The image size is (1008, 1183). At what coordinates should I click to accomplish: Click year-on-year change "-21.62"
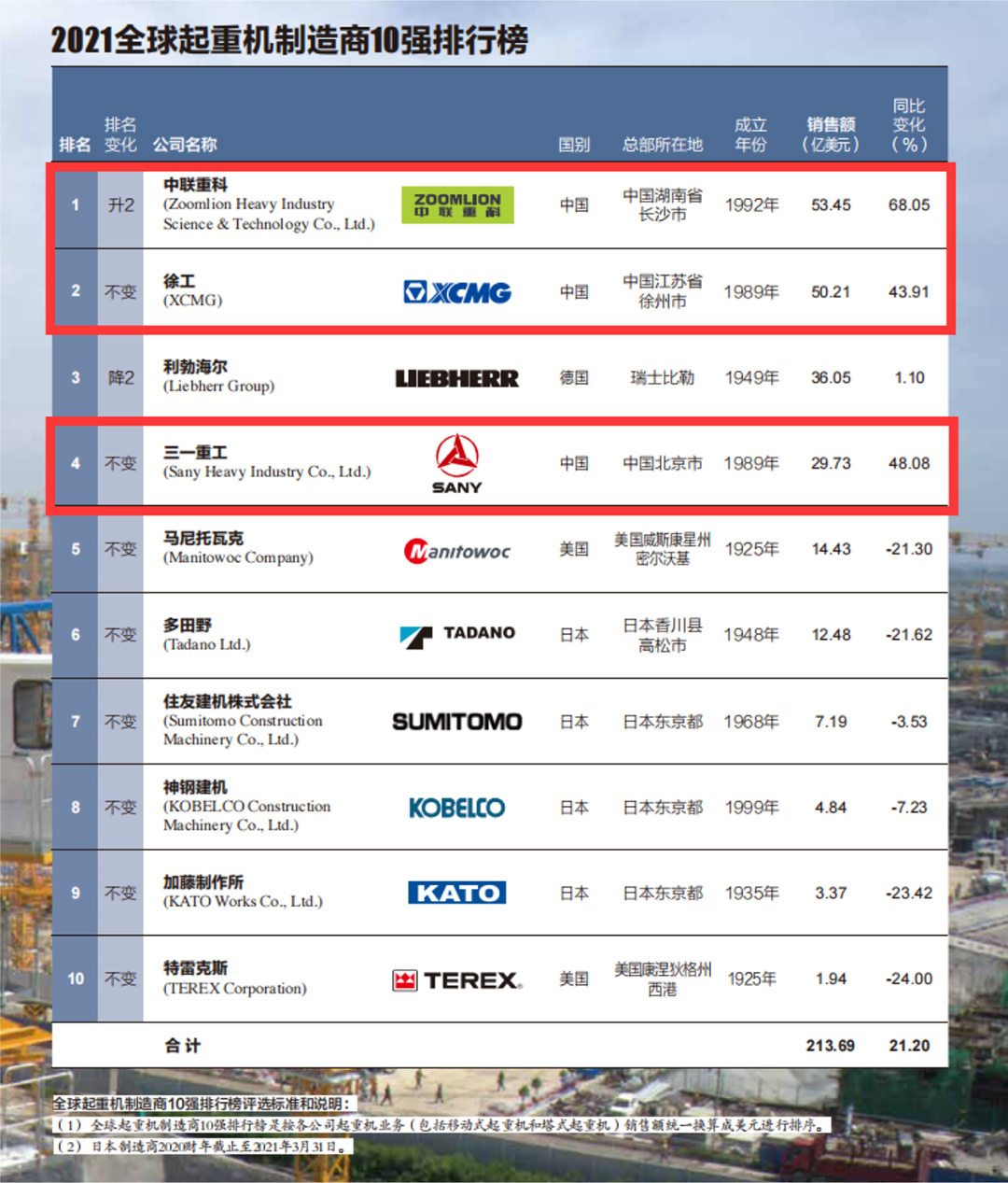click(909, 635)
